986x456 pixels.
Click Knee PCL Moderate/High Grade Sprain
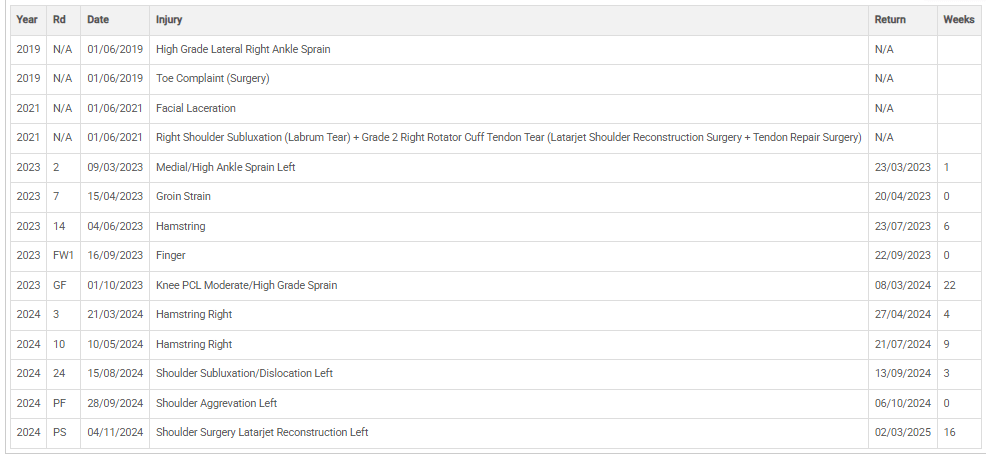246,285
